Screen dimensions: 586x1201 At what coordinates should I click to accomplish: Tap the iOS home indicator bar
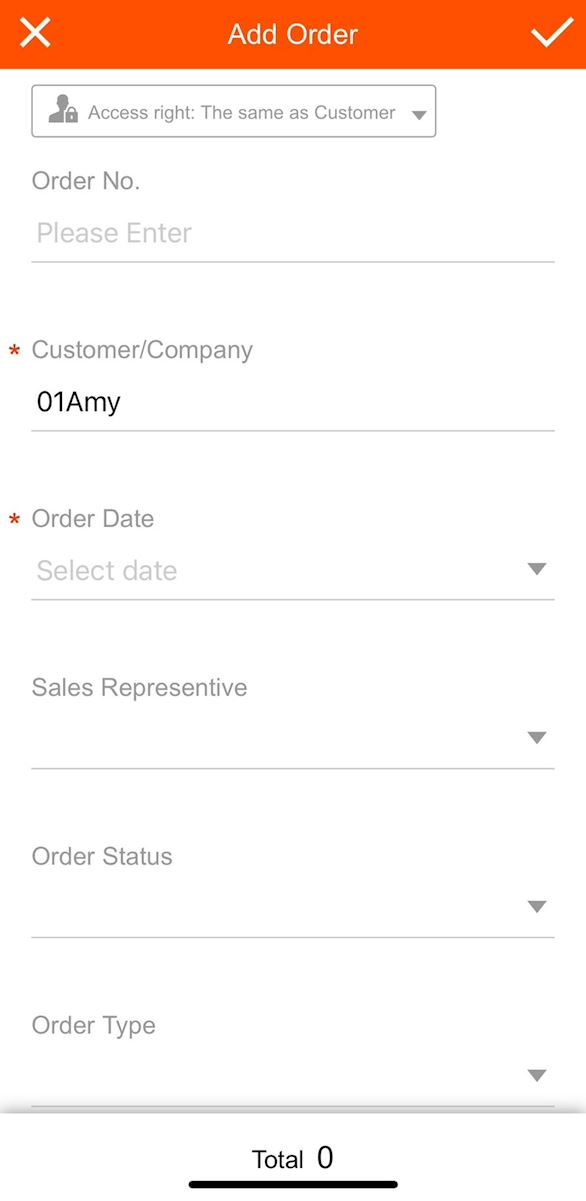tap(293, 1185)
